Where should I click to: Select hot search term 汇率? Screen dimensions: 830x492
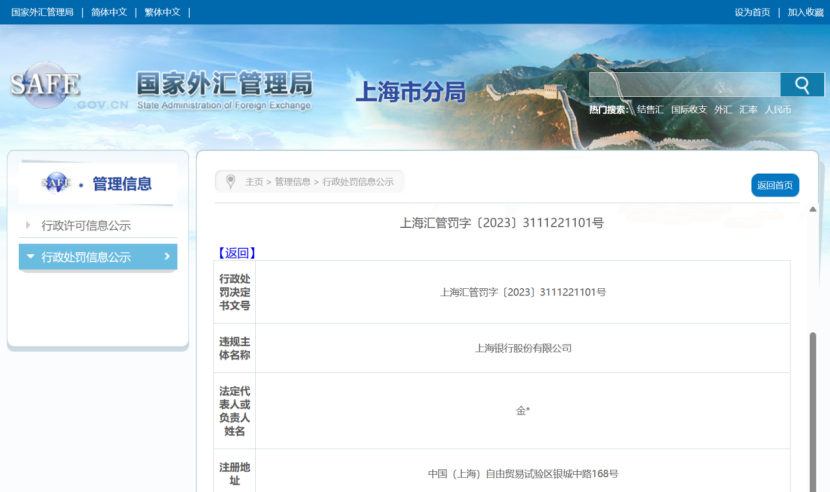(748, 110)
